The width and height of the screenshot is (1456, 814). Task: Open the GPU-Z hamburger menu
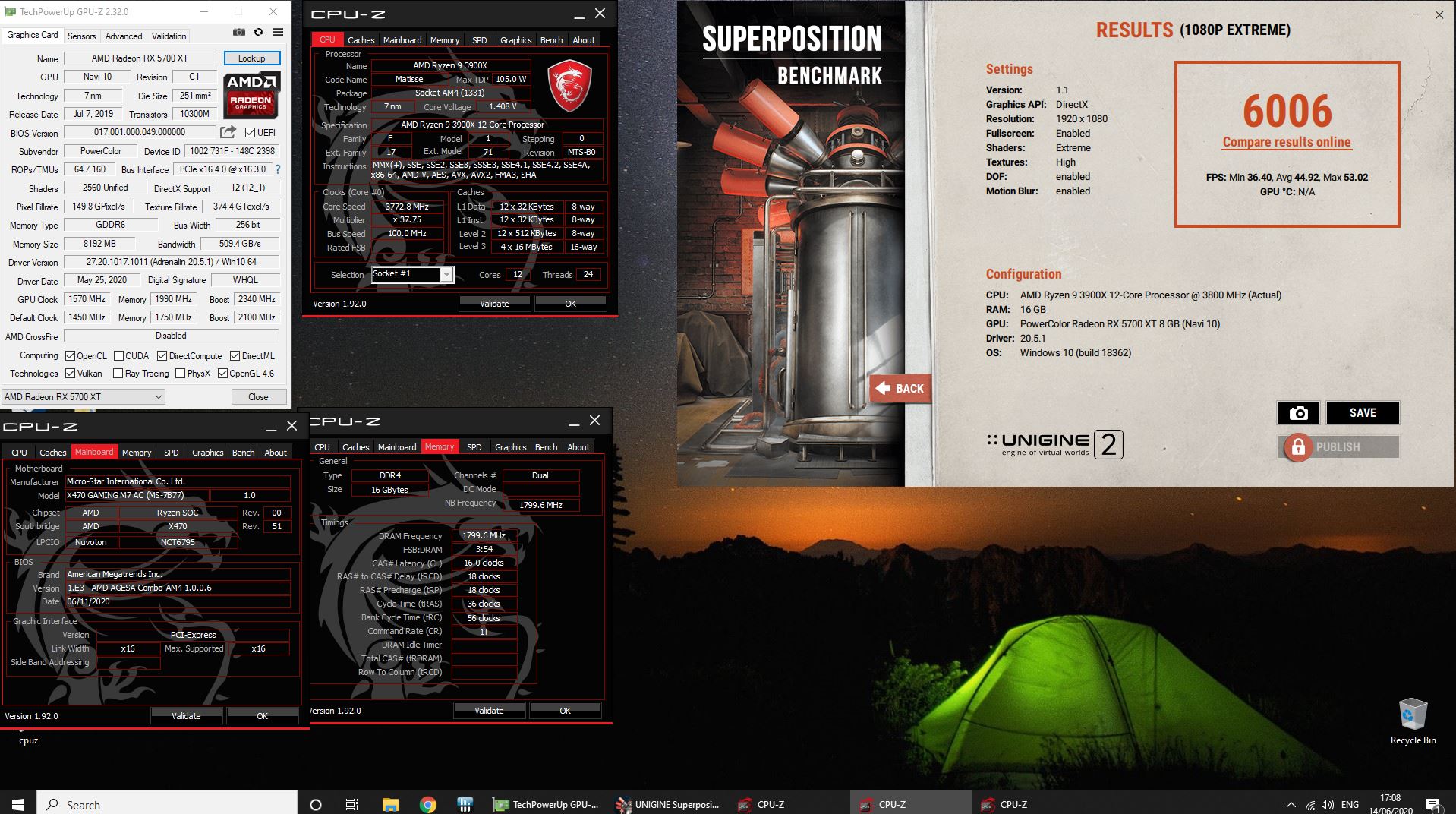pyautogui.click(x=278, y=32)
